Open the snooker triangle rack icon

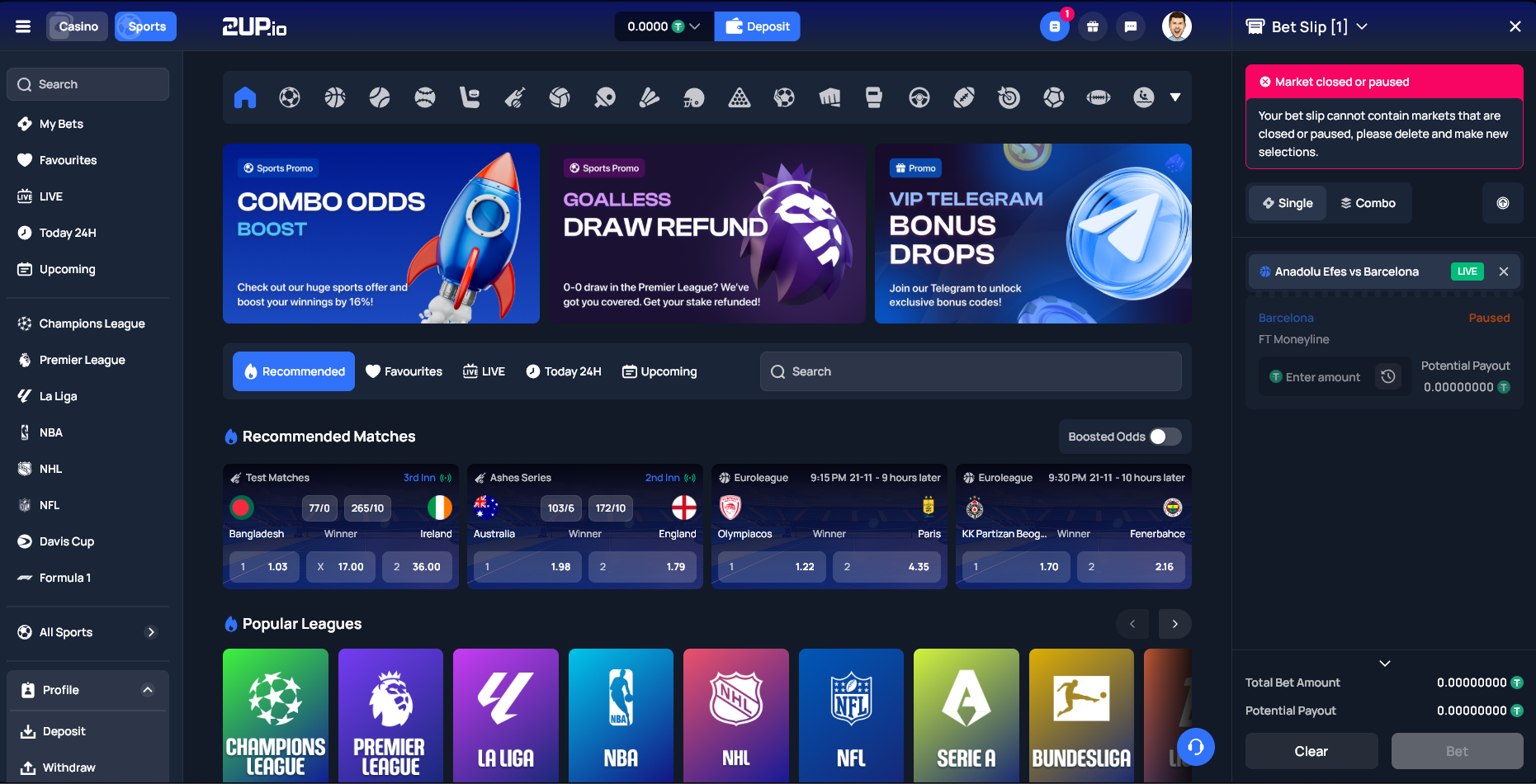[740, 97]
